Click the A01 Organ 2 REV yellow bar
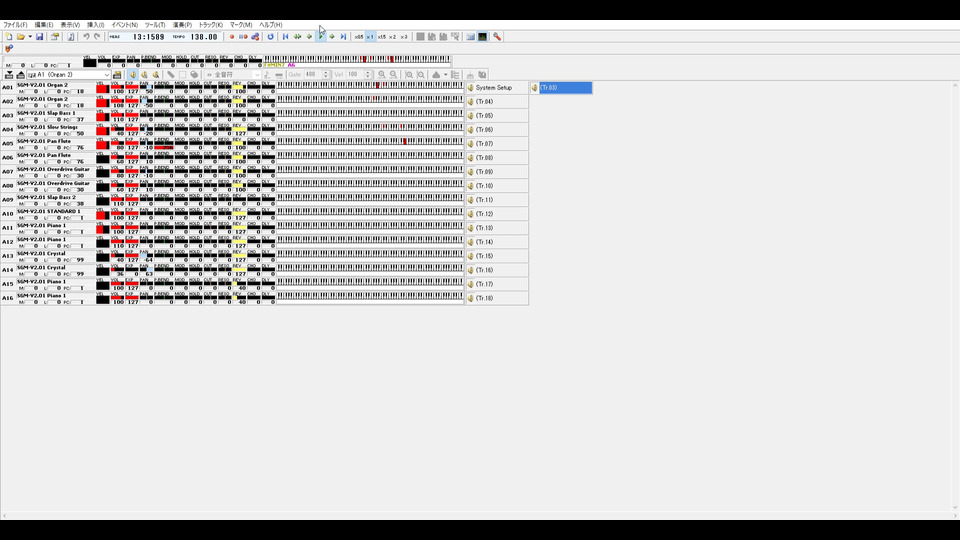Viewport: 960px width, 540px height. click(x=239, y=88)
